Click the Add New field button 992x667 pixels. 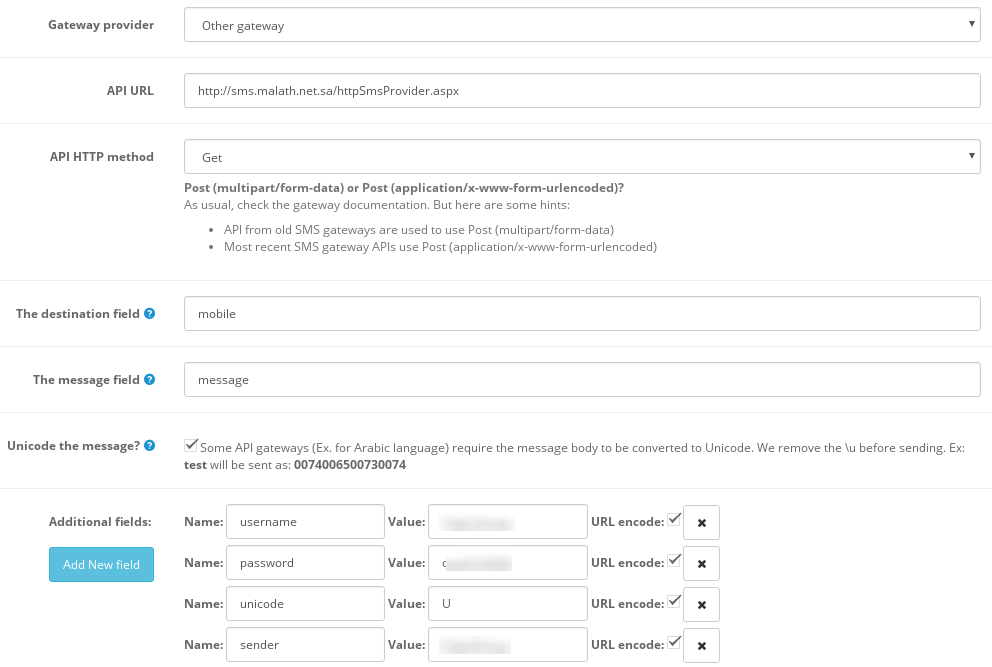tap(101, 565)
